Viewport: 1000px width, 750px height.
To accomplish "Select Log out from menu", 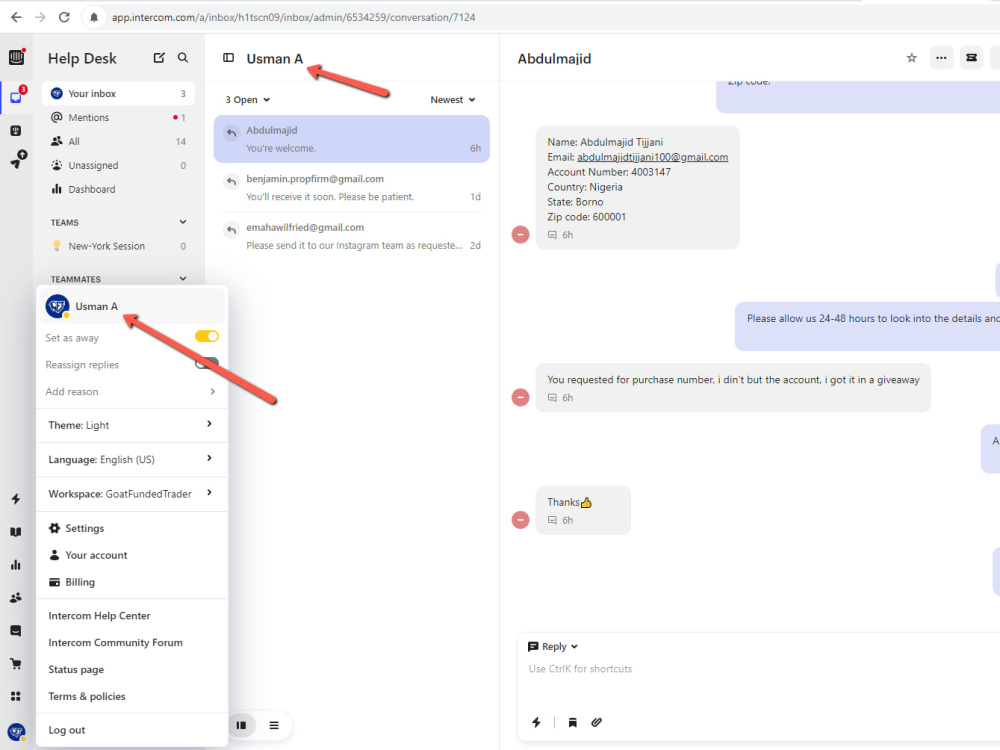I will pos(131,730).
